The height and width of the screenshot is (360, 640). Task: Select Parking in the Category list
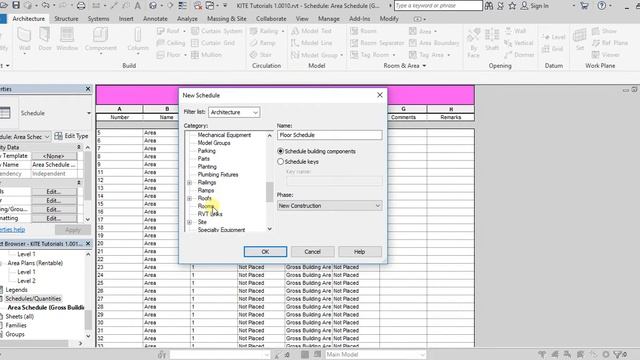coord(207,151)
